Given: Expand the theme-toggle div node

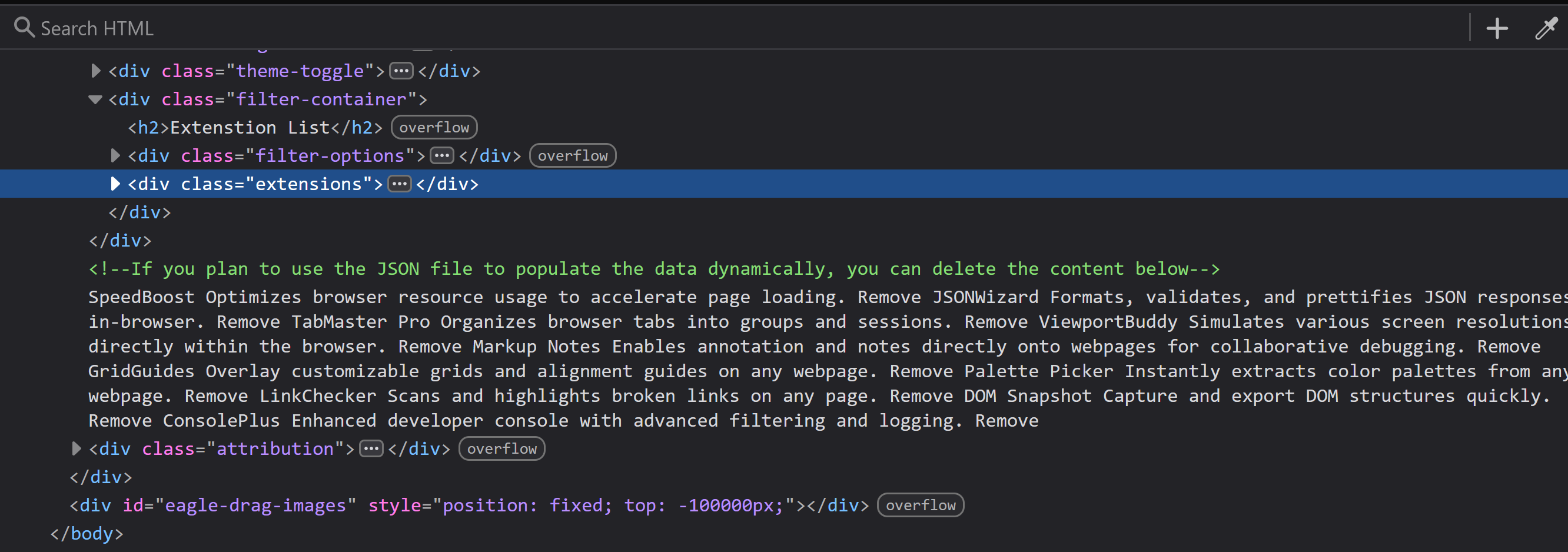Looking at the screenshot, I should pos(95,71).
